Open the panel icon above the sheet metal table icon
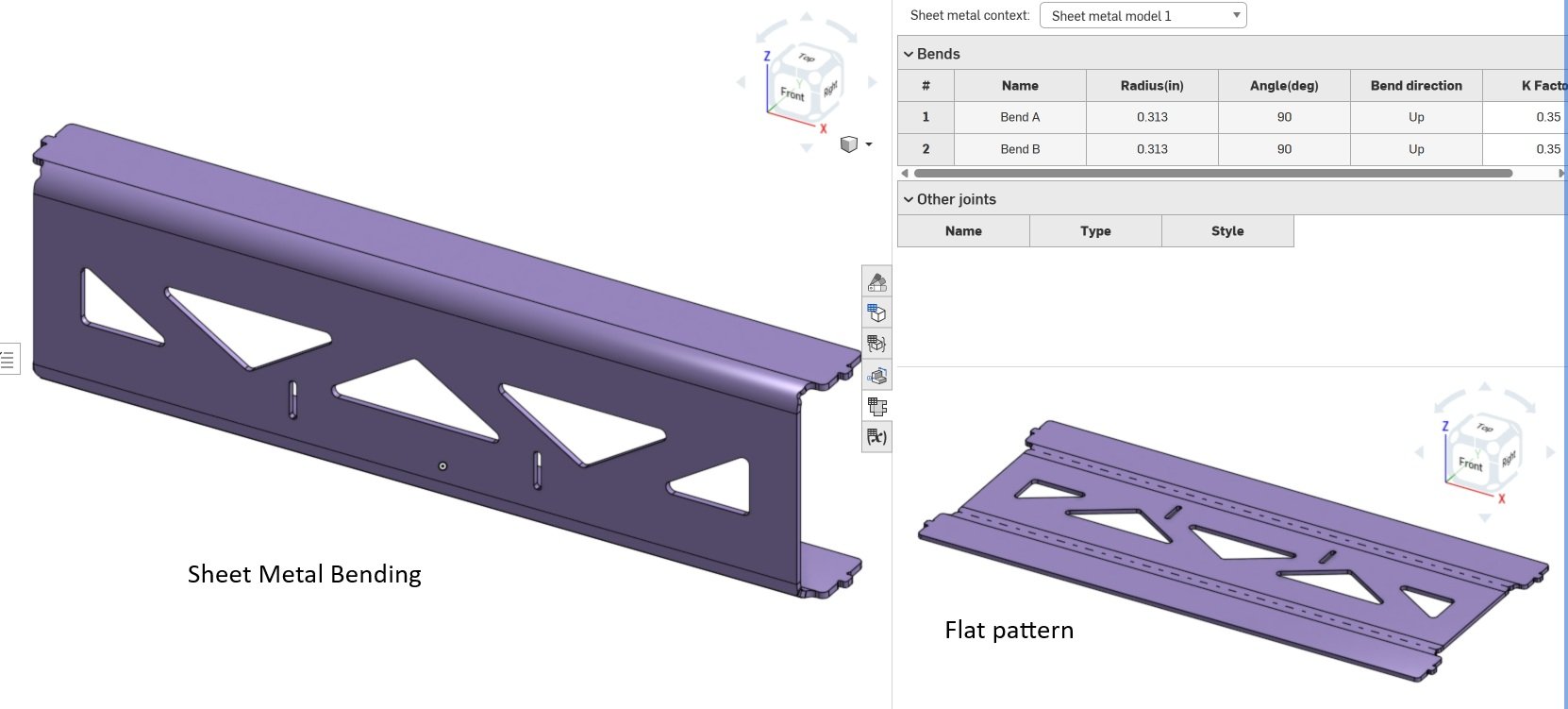The height and width of the screenshot is (709, 1568). pyautogui.click(x=876, y=375)
